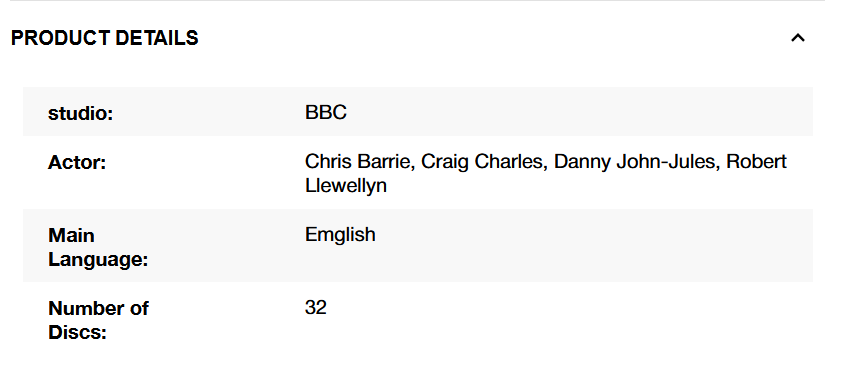Screen dimensions: 862x377
Task: Select the Actor: label
Action: 77,163
